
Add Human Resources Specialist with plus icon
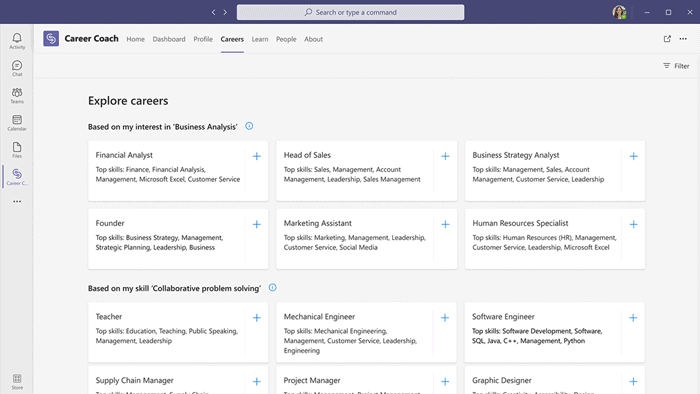633,224
